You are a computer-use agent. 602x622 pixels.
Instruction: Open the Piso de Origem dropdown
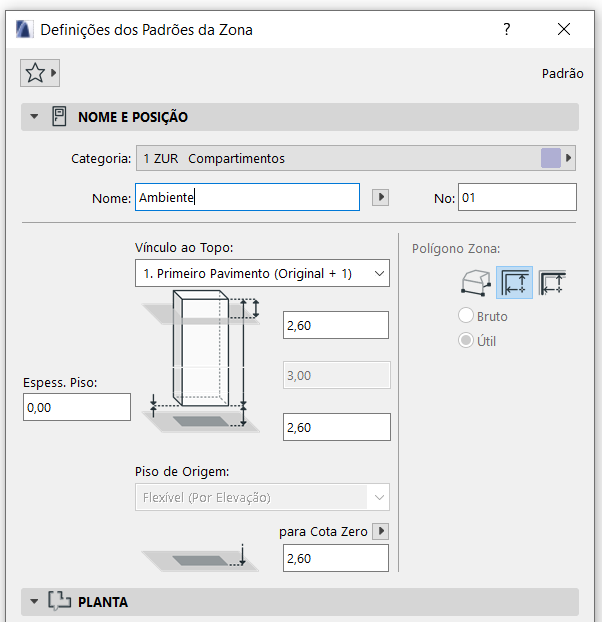click(x=262, y=497)
